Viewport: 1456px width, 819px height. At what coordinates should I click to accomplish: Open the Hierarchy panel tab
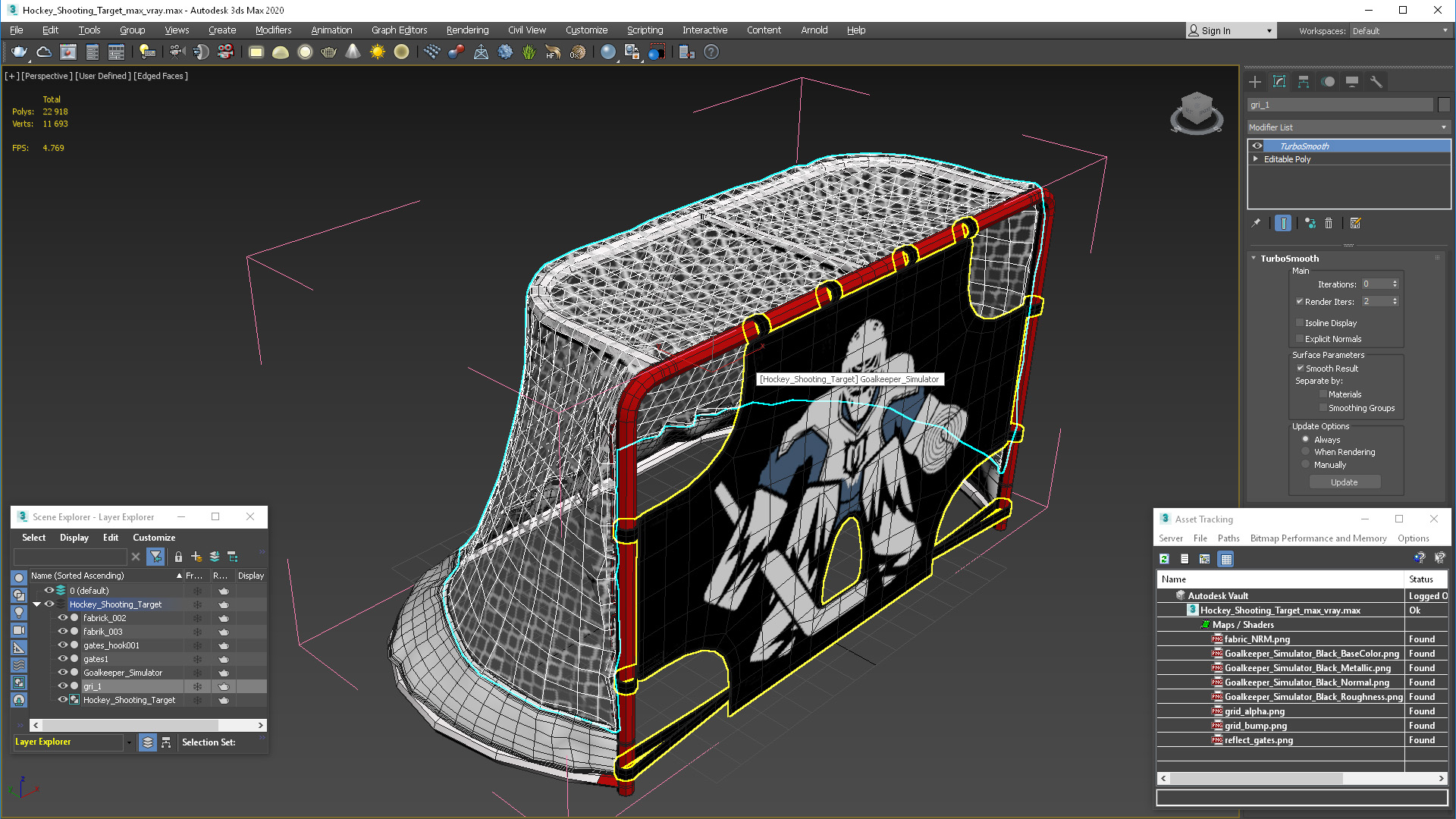(x=1304, y=82)
